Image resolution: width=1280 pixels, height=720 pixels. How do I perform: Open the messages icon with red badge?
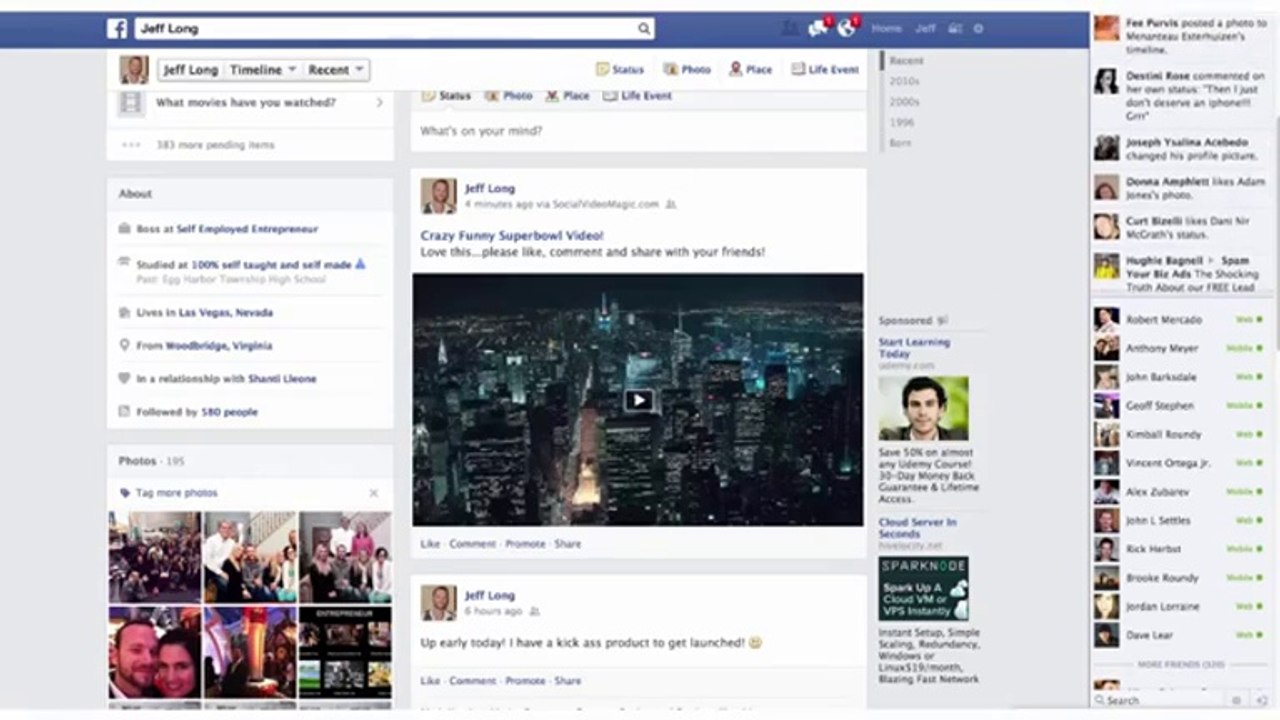818,28
